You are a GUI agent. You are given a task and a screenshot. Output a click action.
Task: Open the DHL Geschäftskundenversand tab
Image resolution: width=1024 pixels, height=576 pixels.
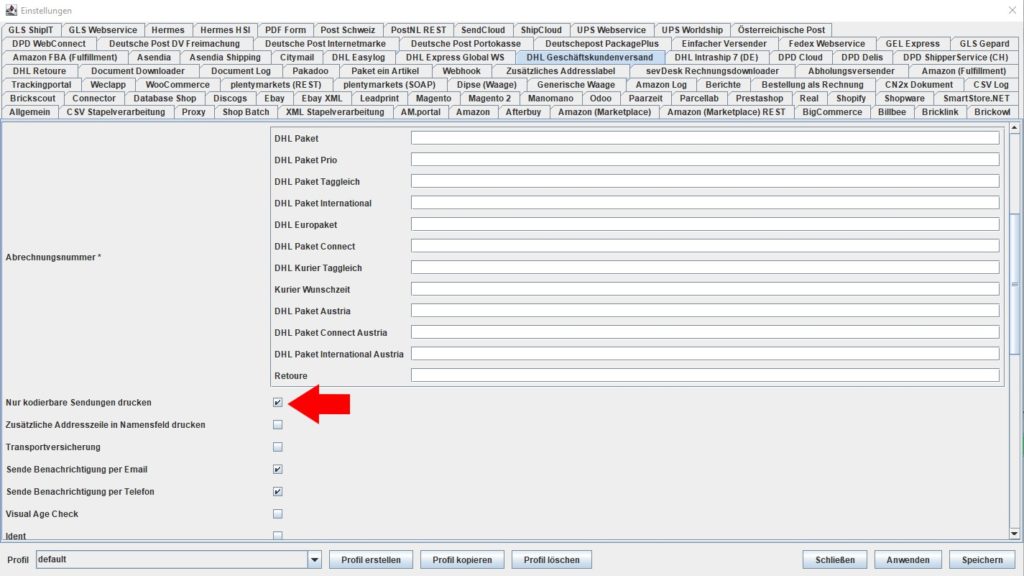coord(590,57)
